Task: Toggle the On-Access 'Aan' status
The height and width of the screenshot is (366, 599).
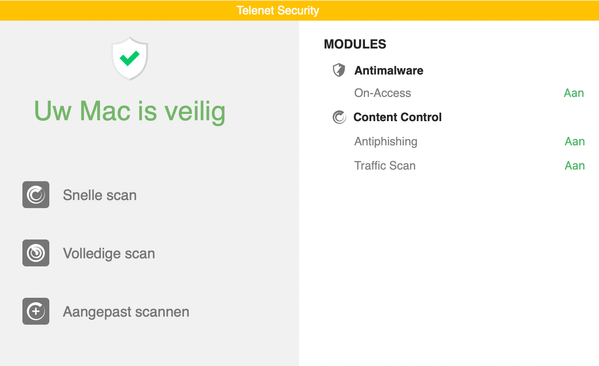Action: [x=574, y=93]
